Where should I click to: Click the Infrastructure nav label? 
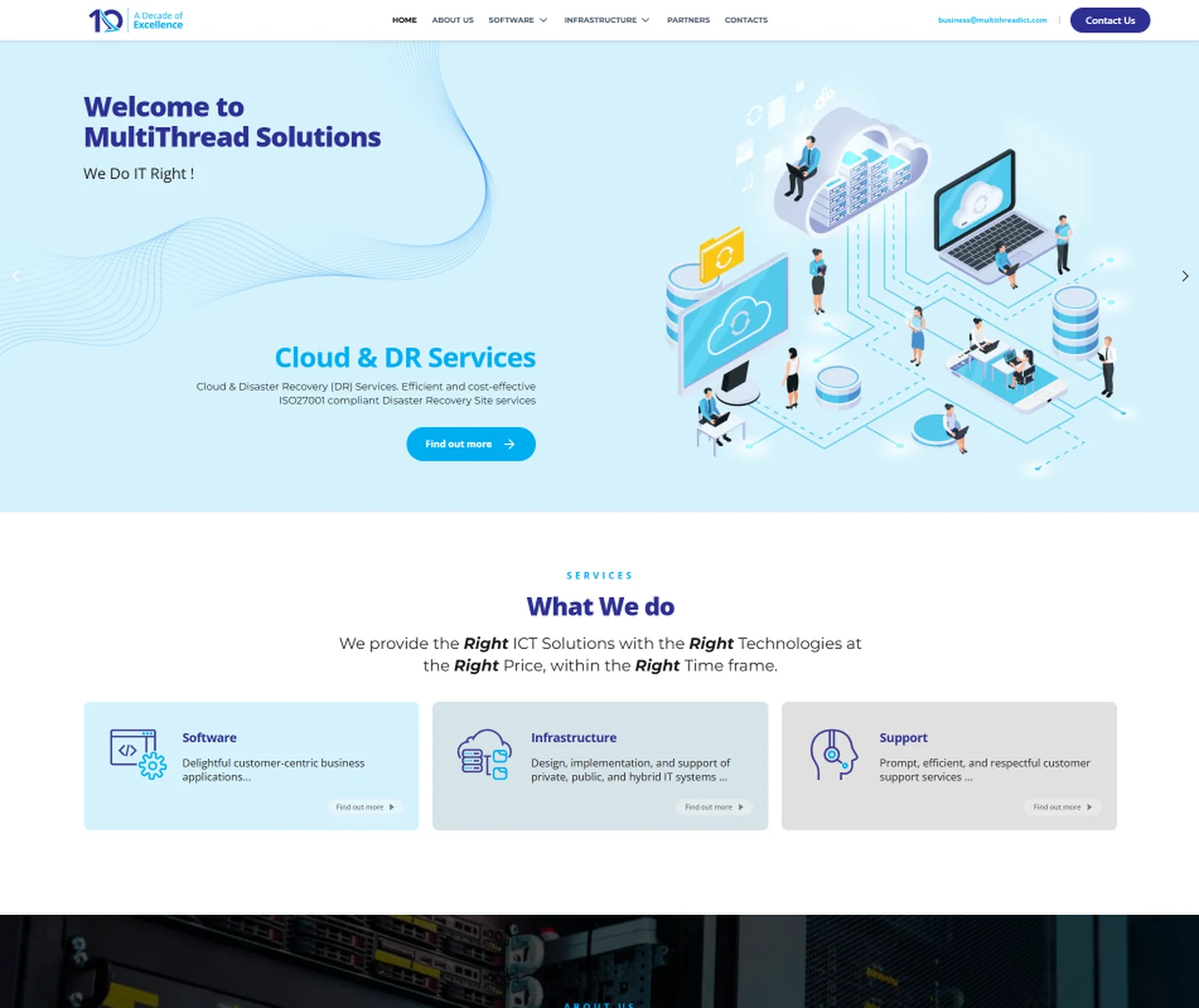click(600, 20)
